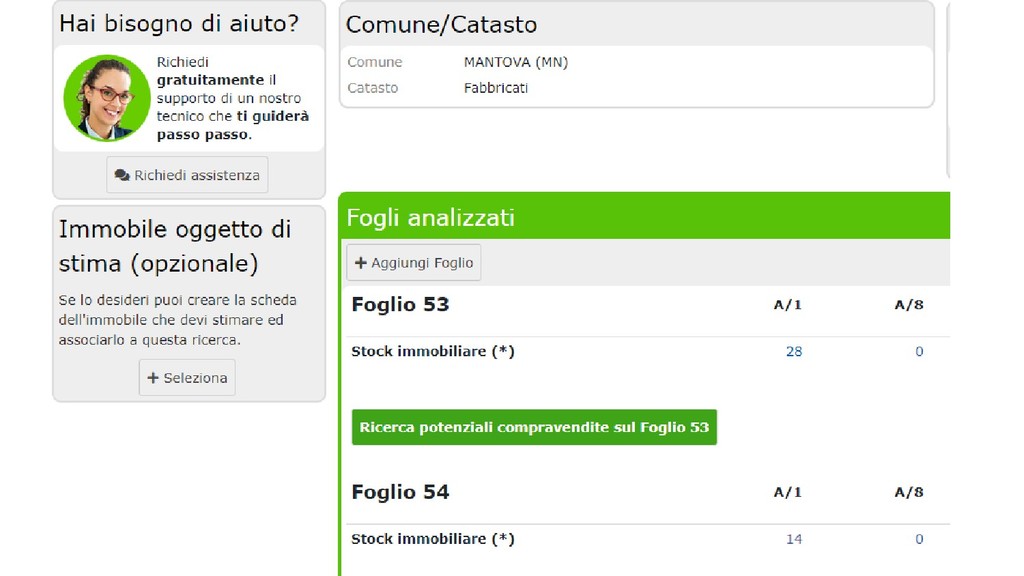Click the A/8 column header of Foglio 53
The width and height of the screenshot is (1024, 576).
[x=909, y=305]
